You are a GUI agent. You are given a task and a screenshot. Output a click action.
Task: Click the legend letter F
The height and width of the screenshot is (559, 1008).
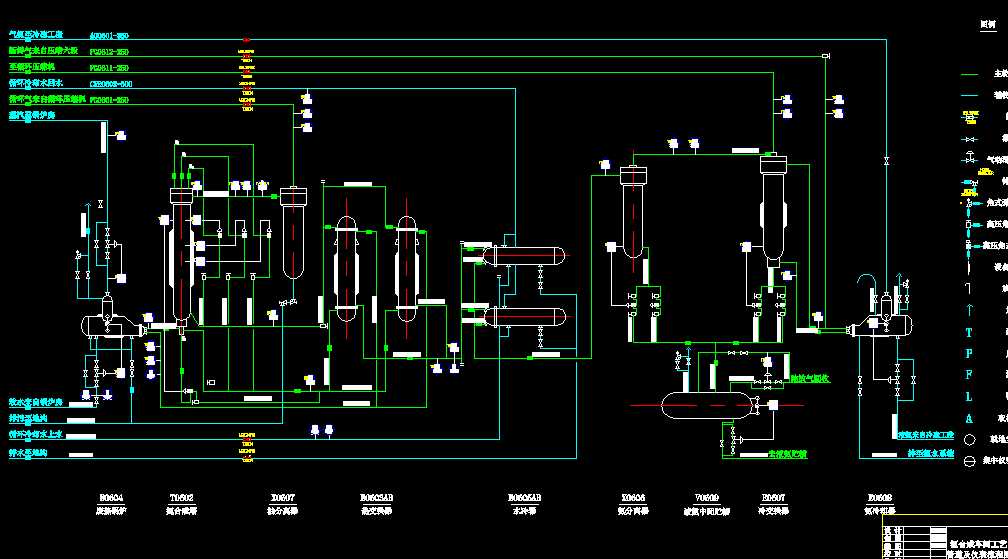969,375
